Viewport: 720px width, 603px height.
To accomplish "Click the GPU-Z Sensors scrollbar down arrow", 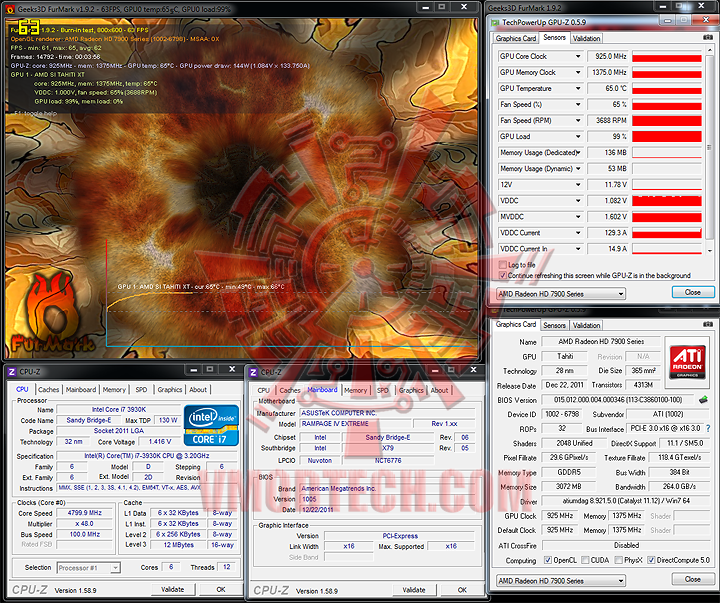I will click(709, 250).
